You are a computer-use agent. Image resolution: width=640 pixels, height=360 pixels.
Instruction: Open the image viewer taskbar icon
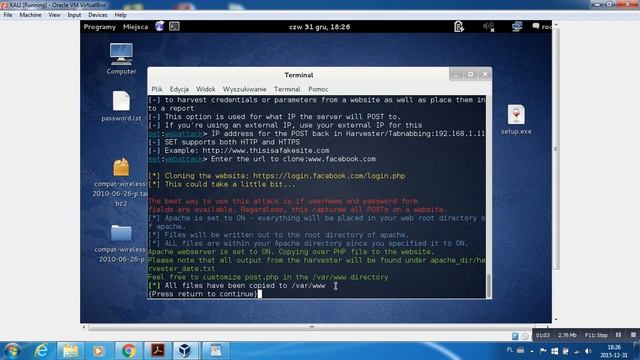(215, 351)
